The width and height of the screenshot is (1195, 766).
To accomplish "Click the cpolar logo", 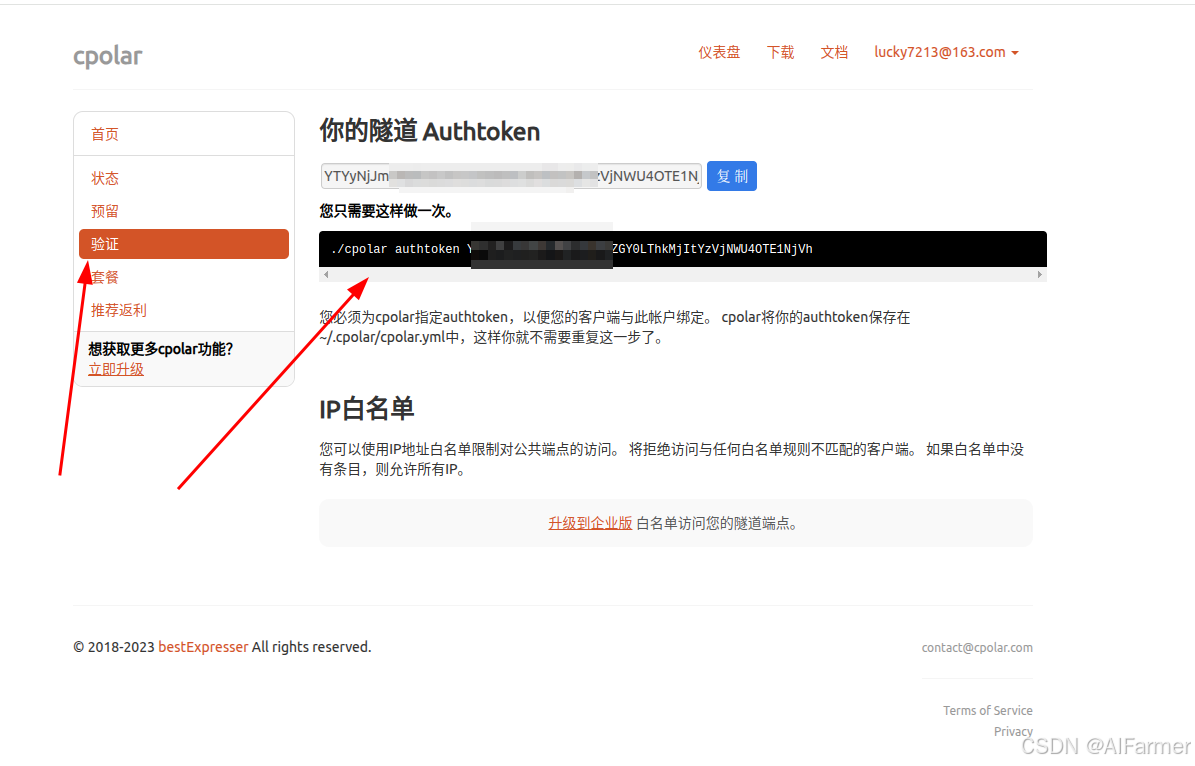I will pyautogui.click(x=107, y=56).
